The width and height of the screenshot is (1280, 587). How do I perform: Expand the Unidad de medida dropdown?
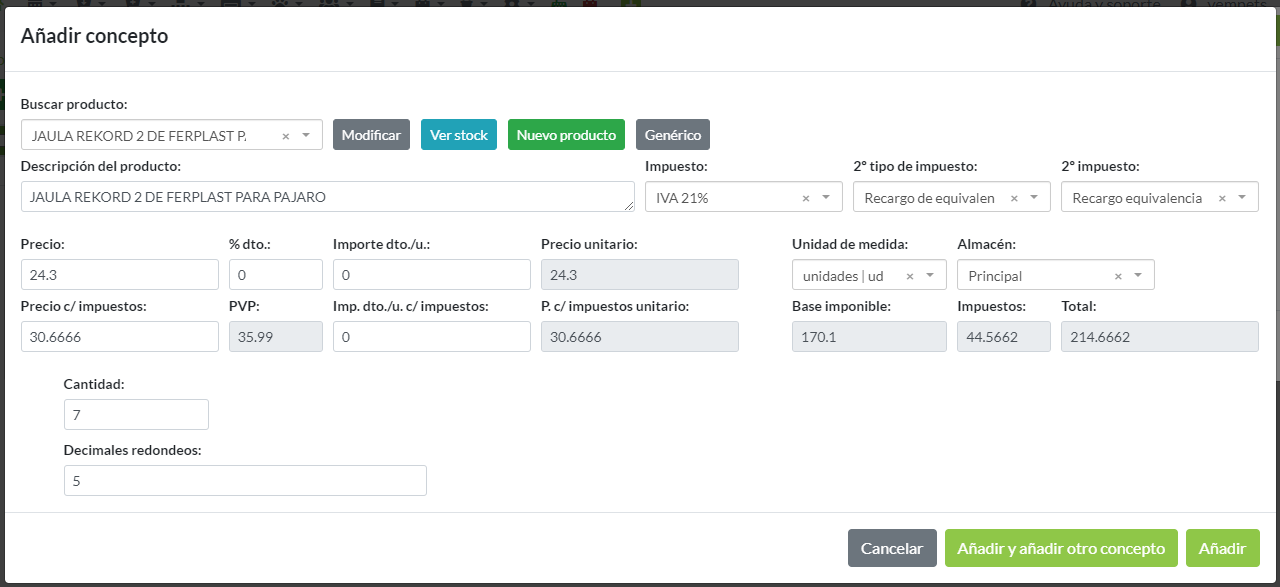click(x=930, y=276)
